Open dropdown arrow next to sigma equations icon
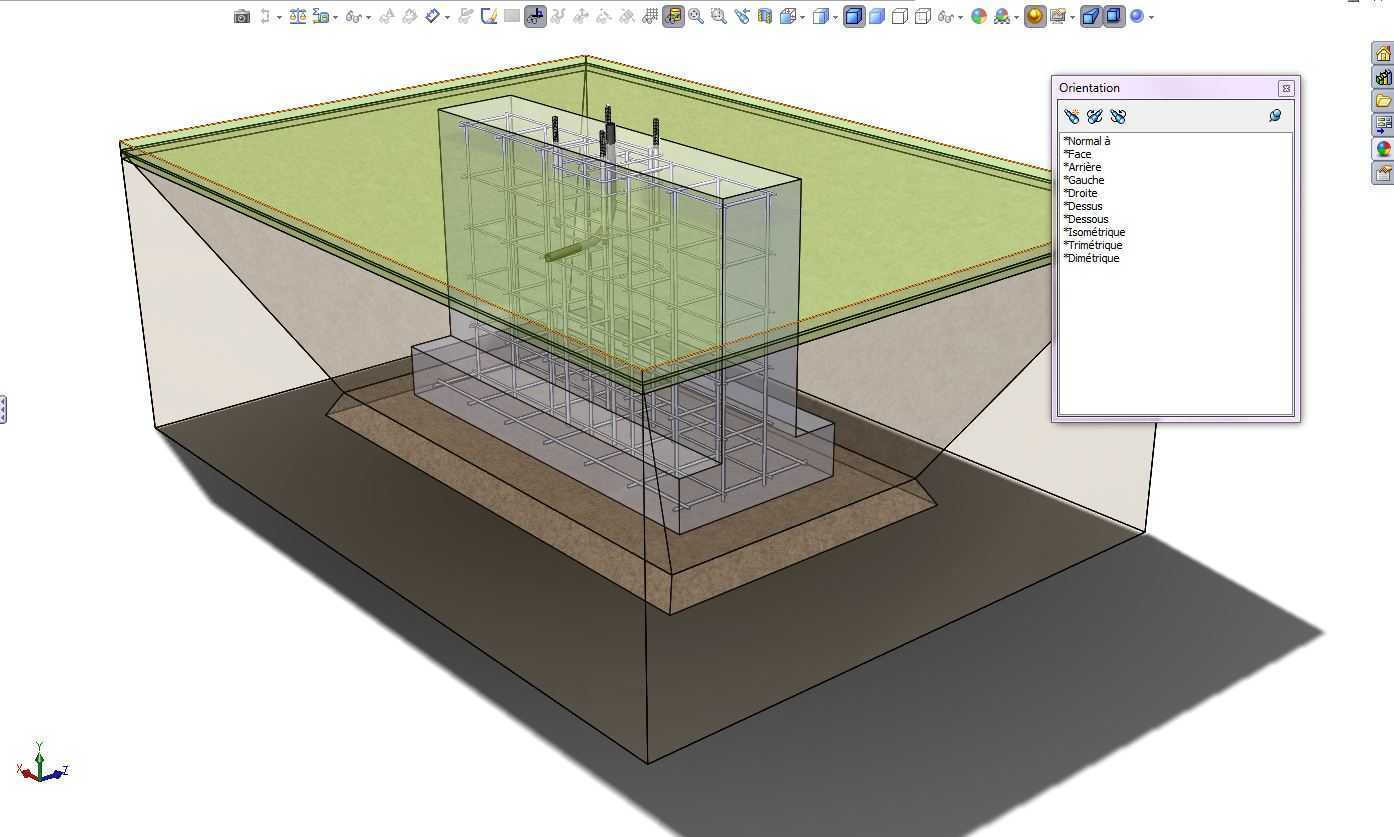The height and width of the screenshot is (837, 1394). pyautogui.click(x=335, y=17)
